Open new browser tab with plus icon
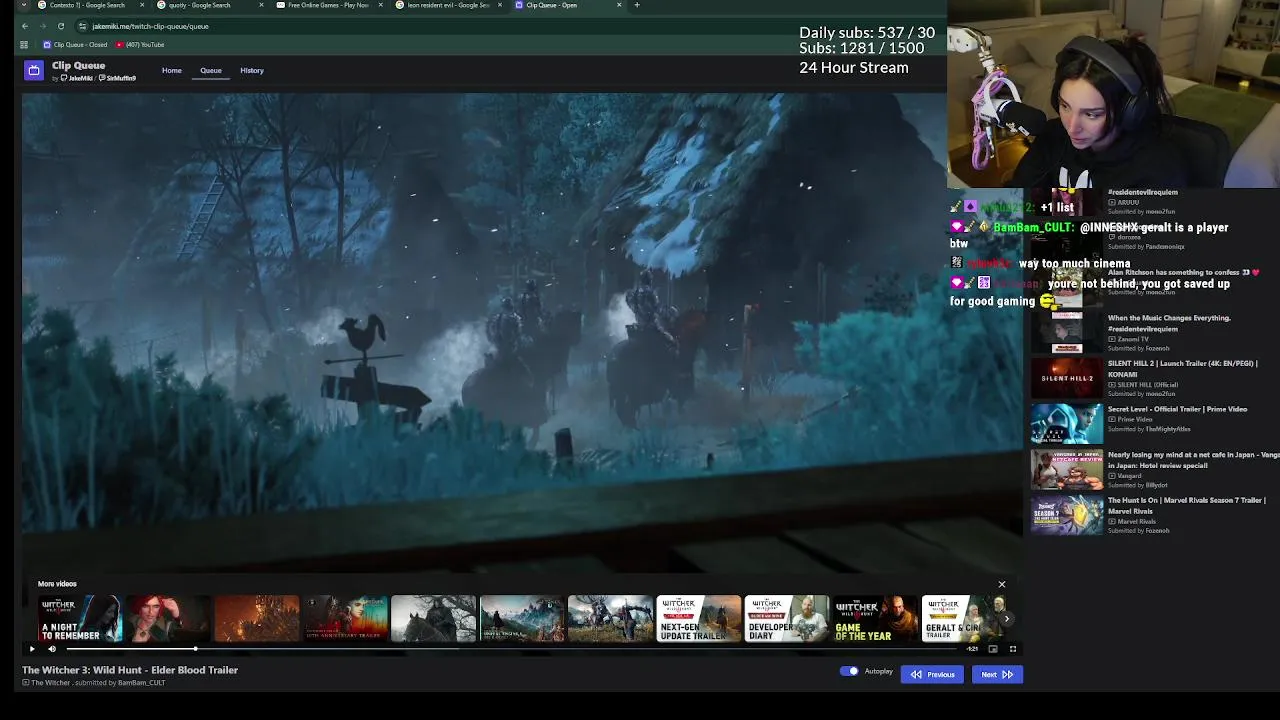1280x720 pixels. (x=637, y=5)
